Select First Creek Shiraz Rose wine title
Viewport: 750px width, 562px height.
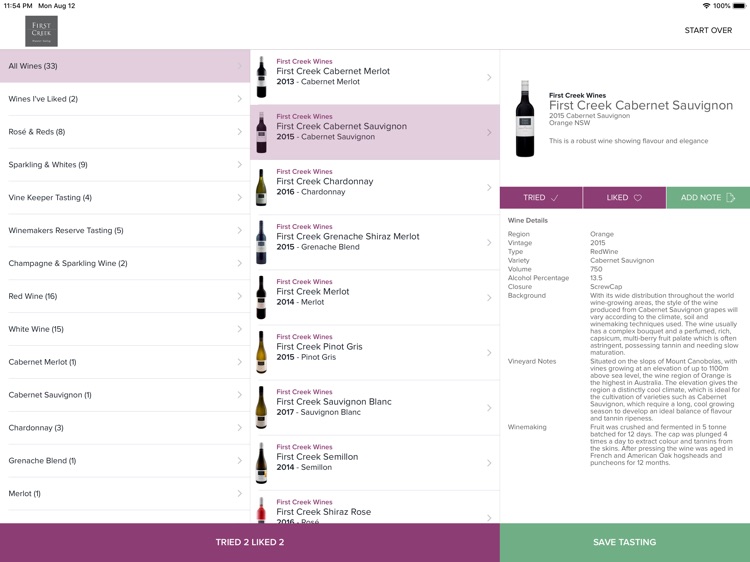(324, 512)
